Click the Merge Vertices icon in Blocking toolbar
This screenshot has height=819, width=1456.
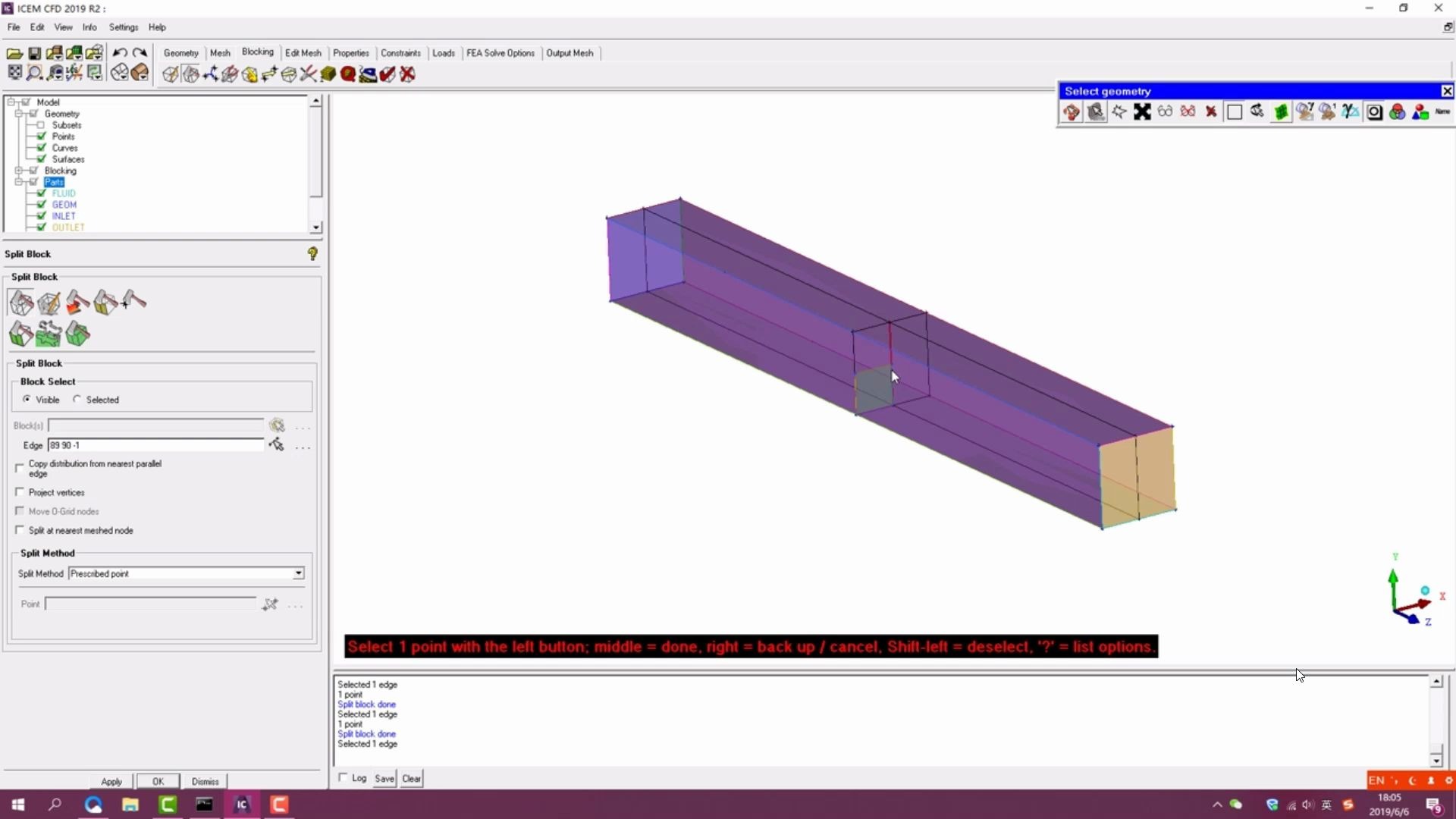coord(210,74)
